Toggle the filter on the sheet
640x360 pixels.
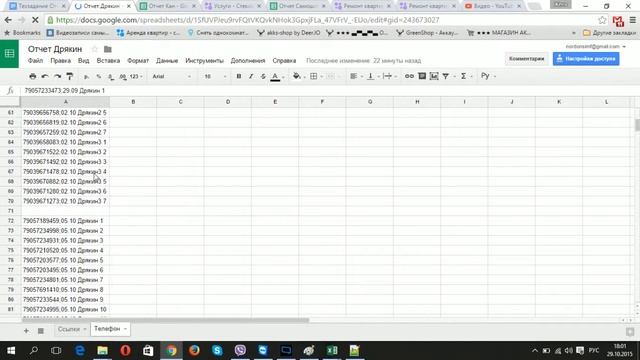[446, 76]
